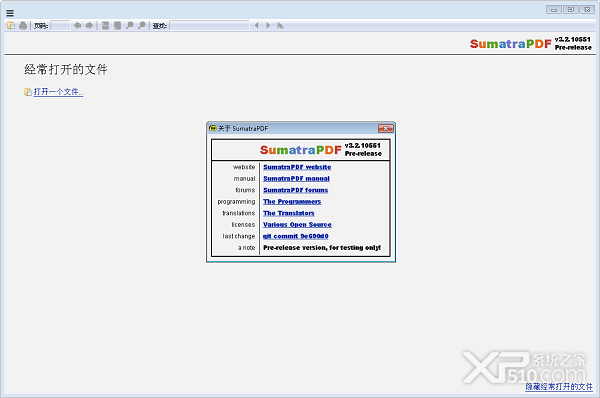The image size is (600, 398).
Task: Focus the find text search box
Action: click(x=209, y=26)
